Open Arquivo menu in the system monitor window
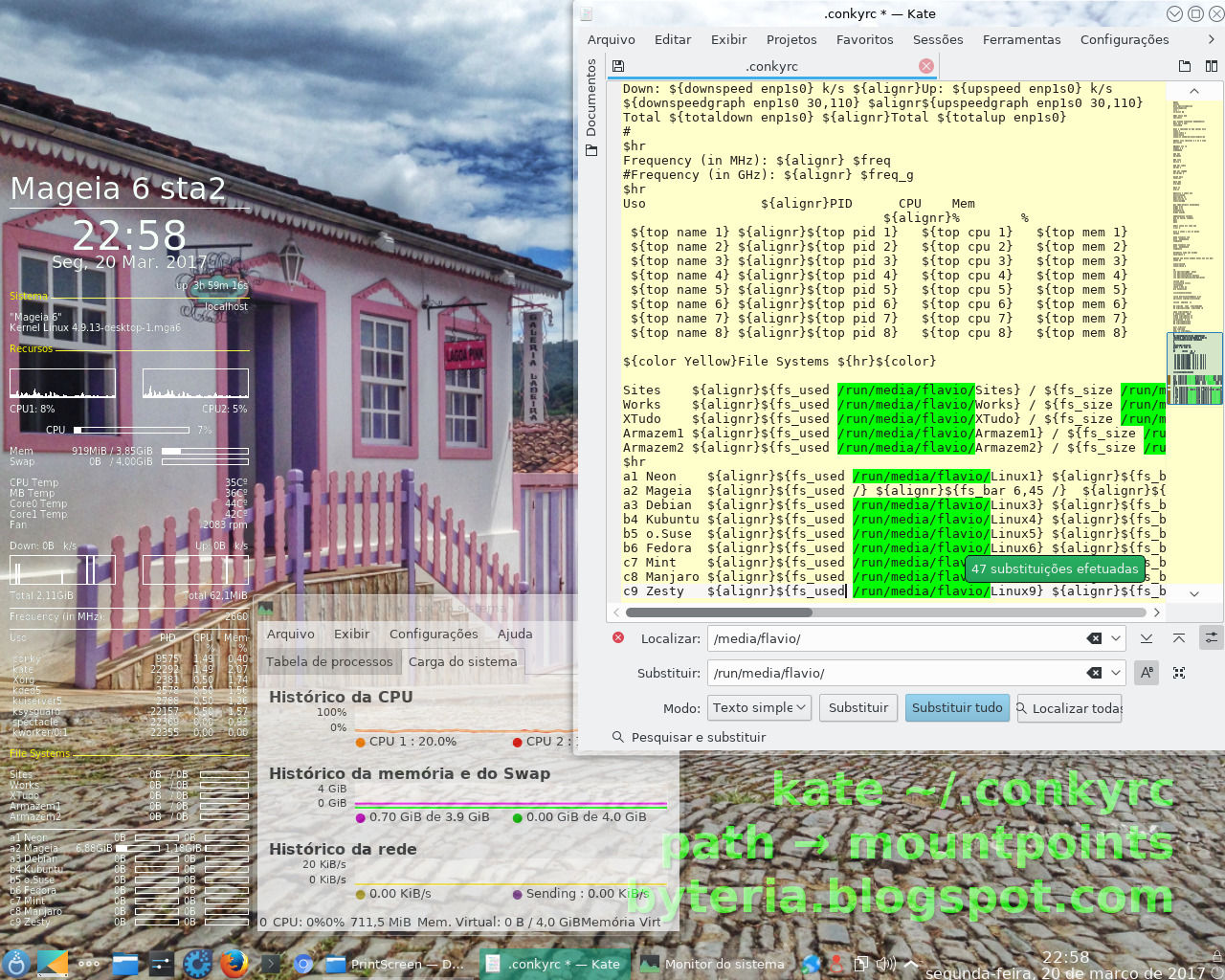This screenshot has width=1225, height=980. [291, 634]
